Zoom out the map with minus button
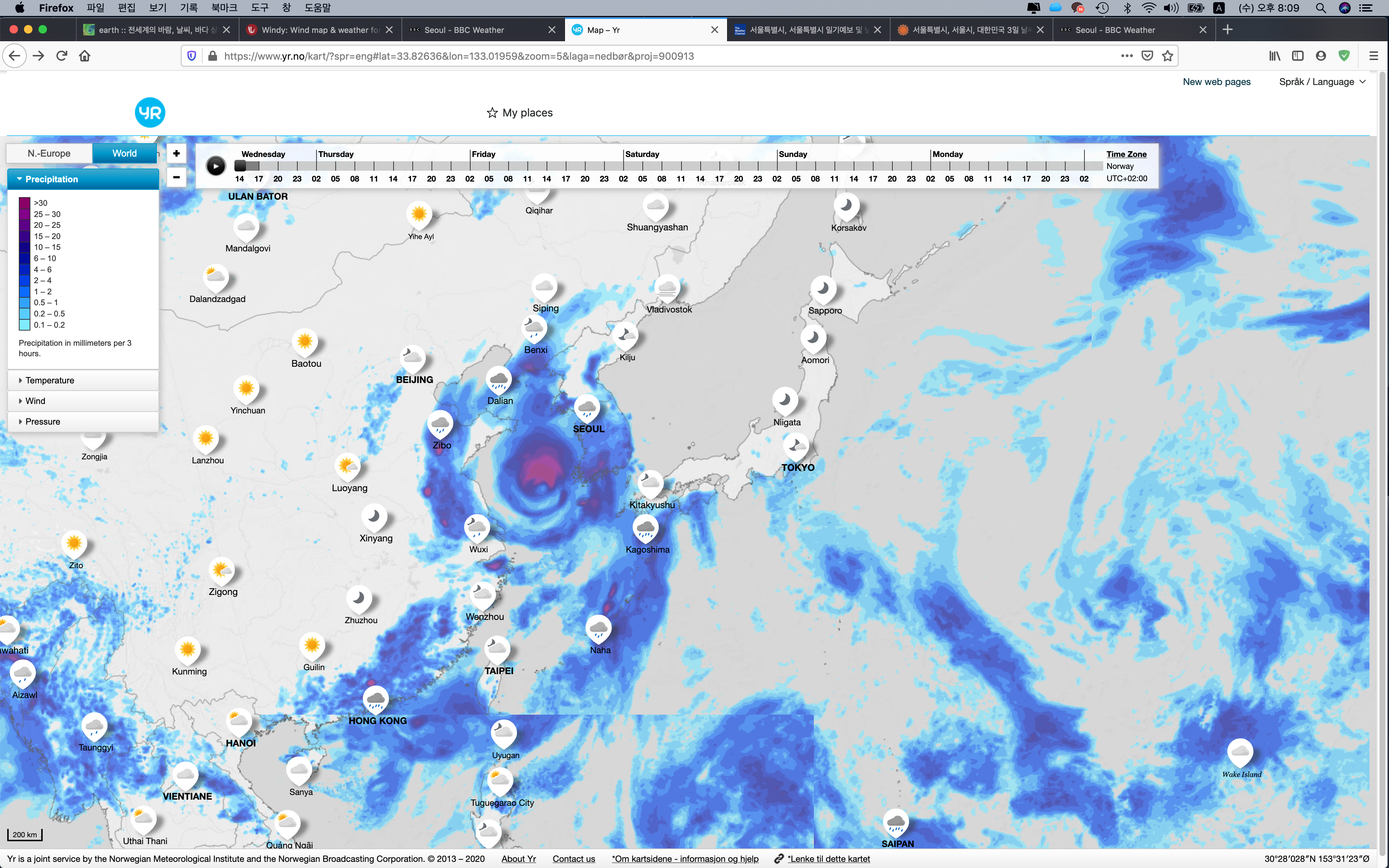1389x868 pixels. pos(176,177)
